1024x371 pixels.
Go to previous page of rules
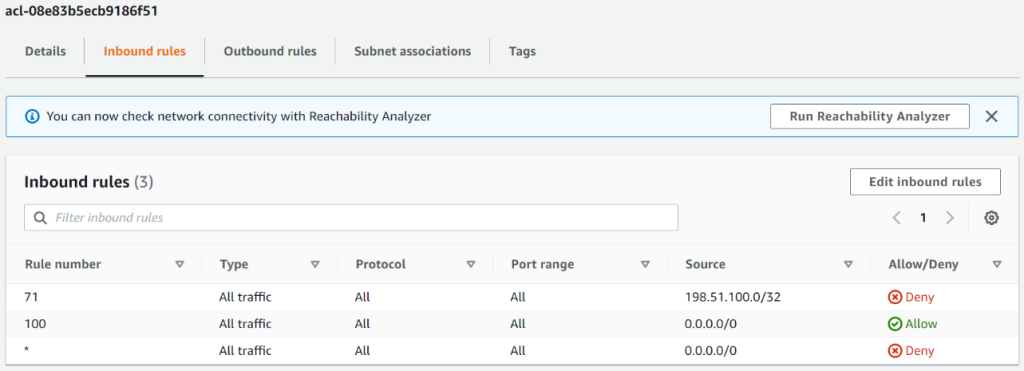tap(897, 218)
